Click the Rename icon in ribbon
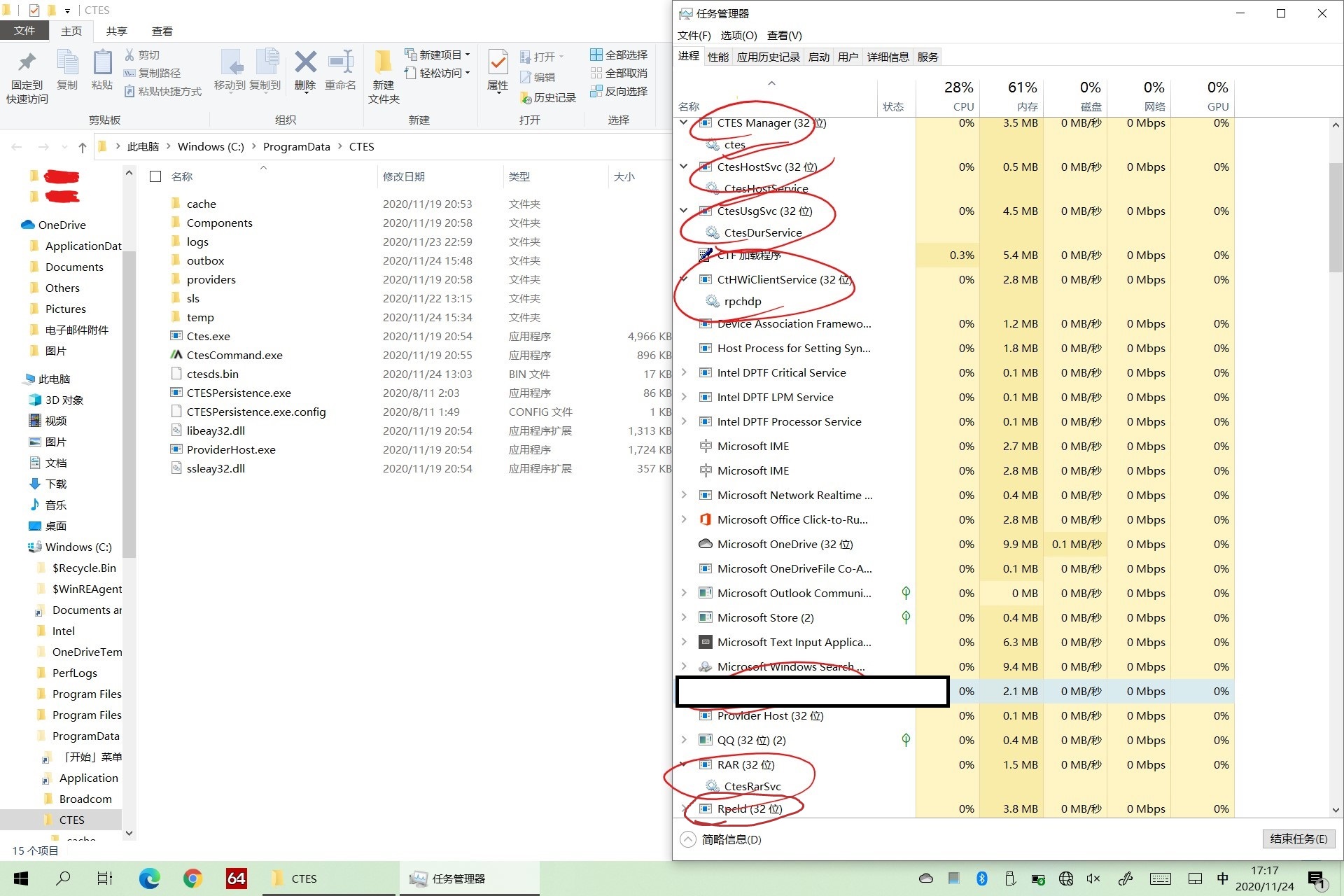Viewport: 1344px width, 896px height. pyautogui.click(x=341, y=62)
